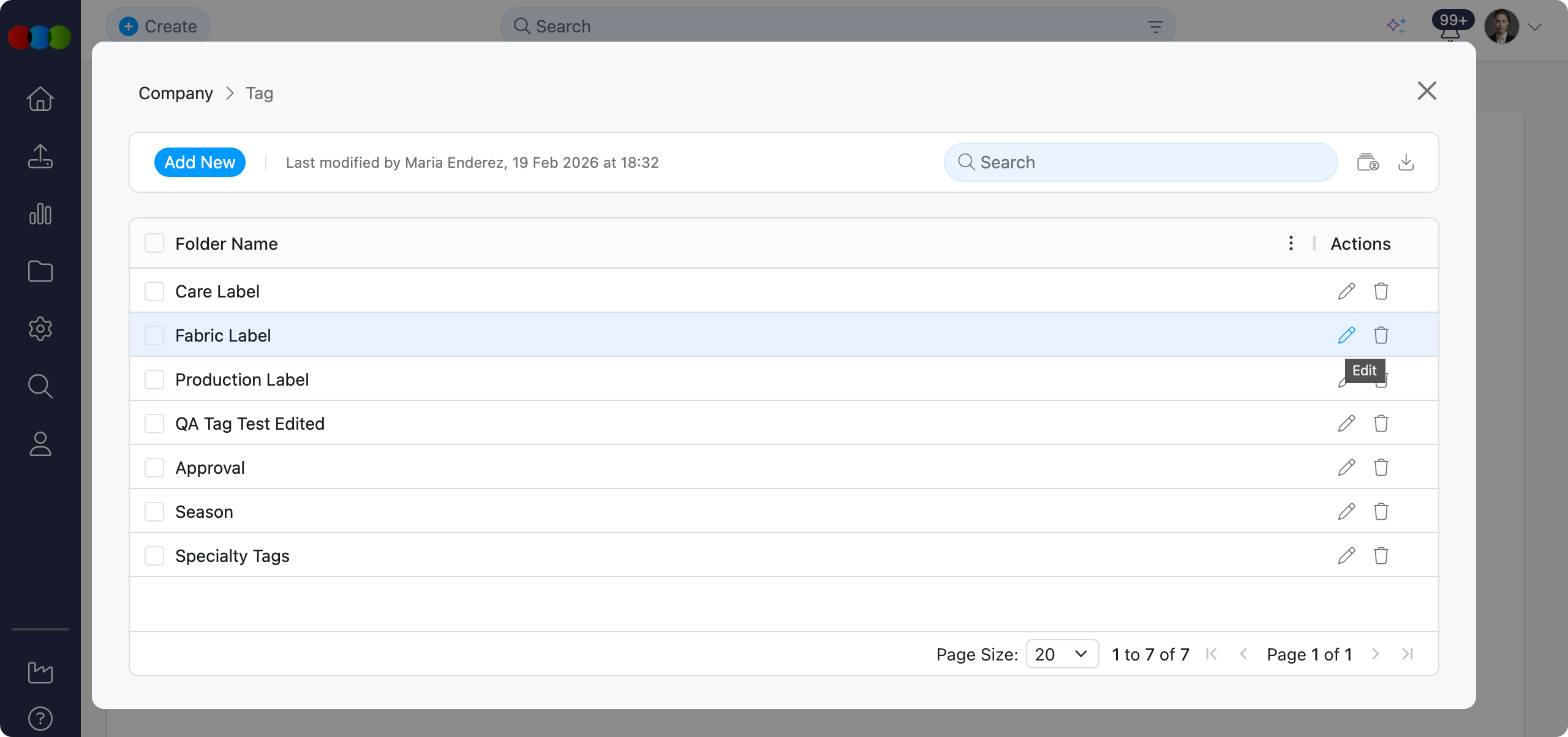Edit the Specialty Tags row
Viewport: 1568px width, 737px height.
pos(1346,555)
